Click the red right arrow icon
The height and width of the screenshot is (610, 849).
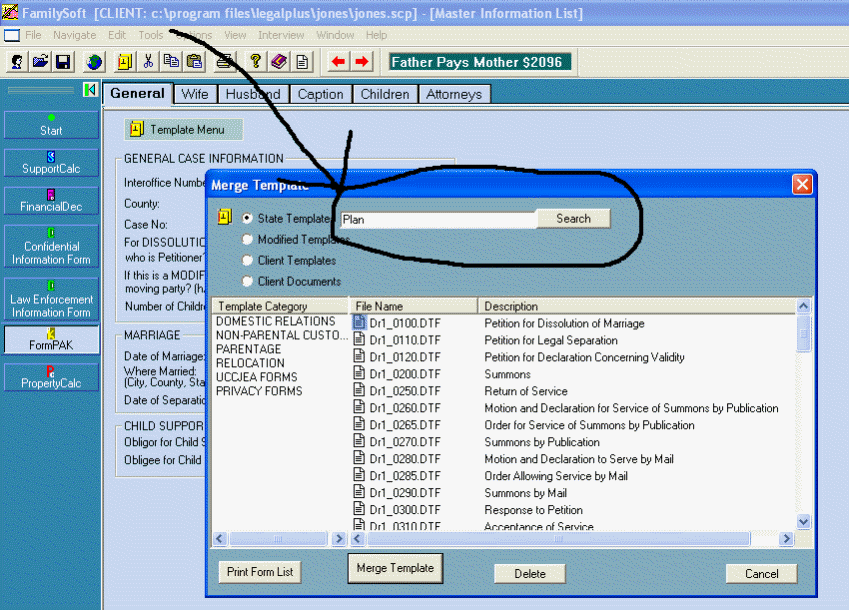(x=361, y=62)
